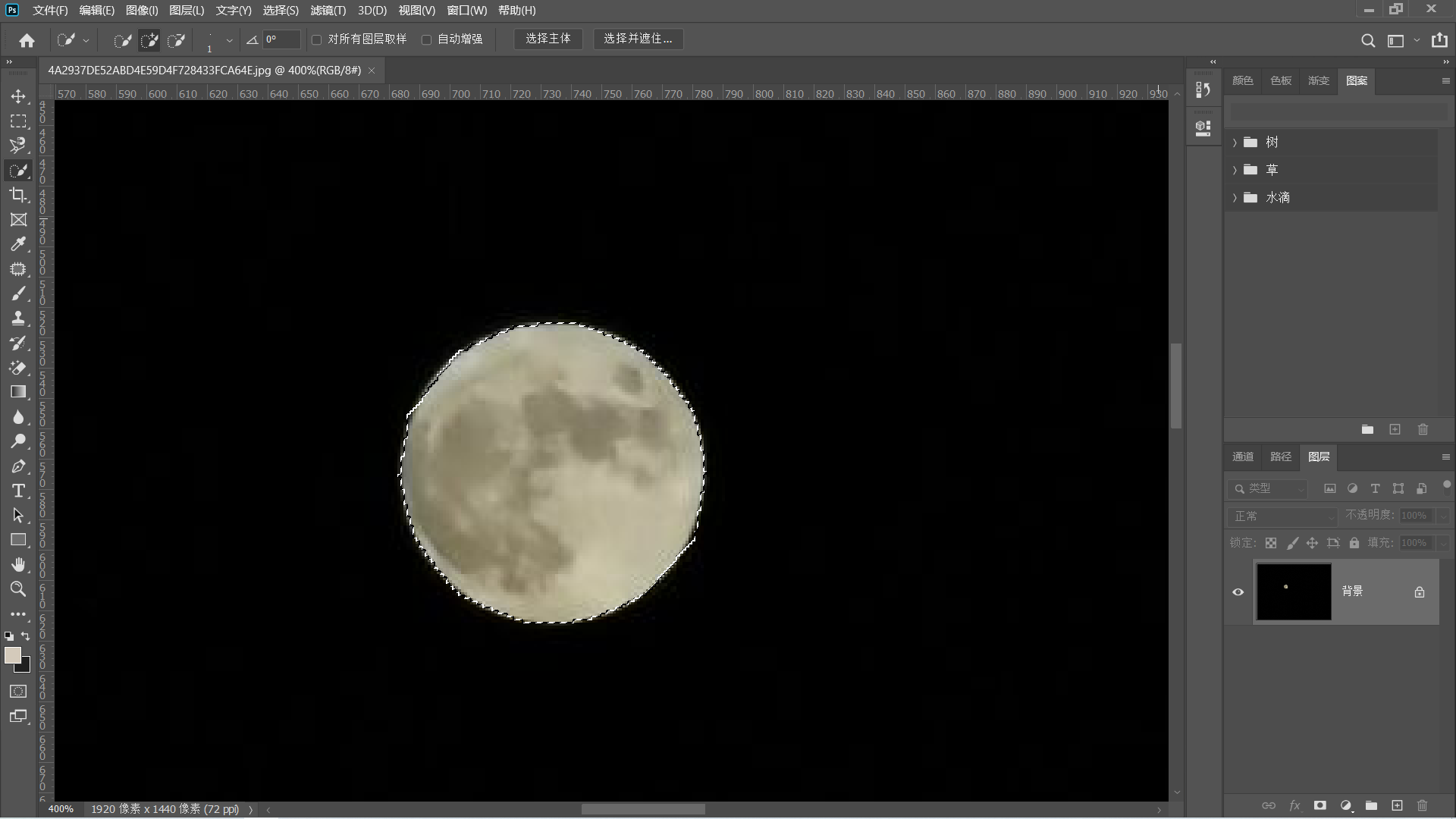1456x819 pixels.
Task: Click the Home icon in options bar
Action: [x=27, y=40]
